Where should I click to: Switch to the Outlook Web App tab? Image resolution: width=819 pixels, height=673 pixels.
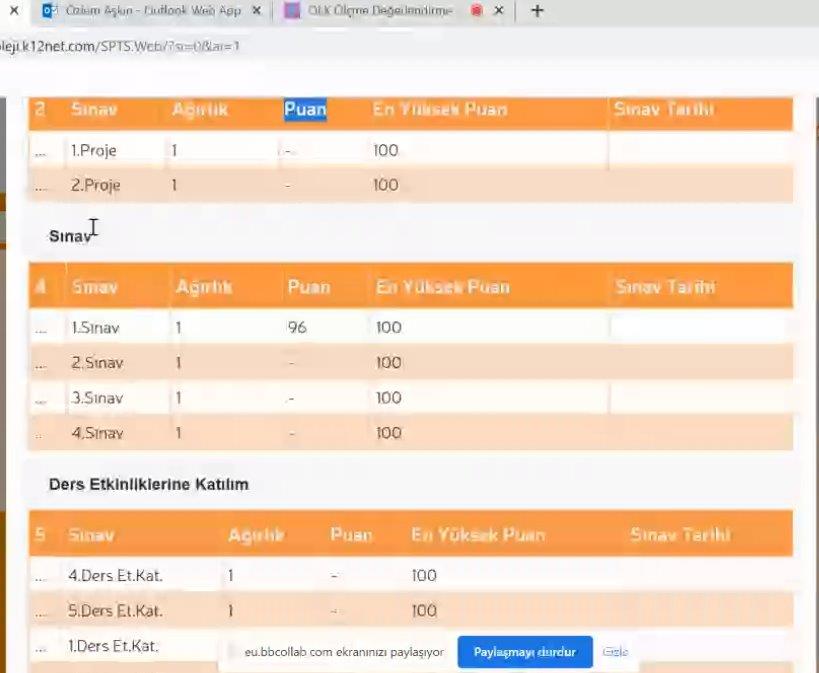tap(150, 11)
